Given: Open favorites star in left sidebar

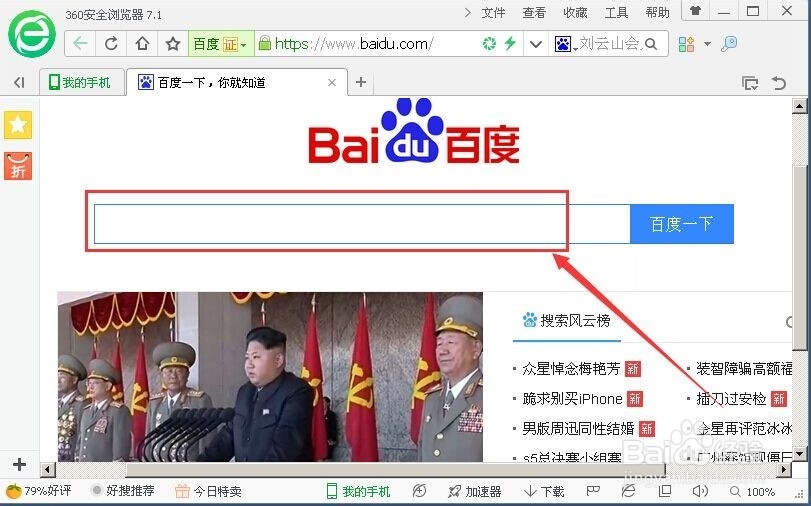Looking at the screenshot, I should point(18,125).
